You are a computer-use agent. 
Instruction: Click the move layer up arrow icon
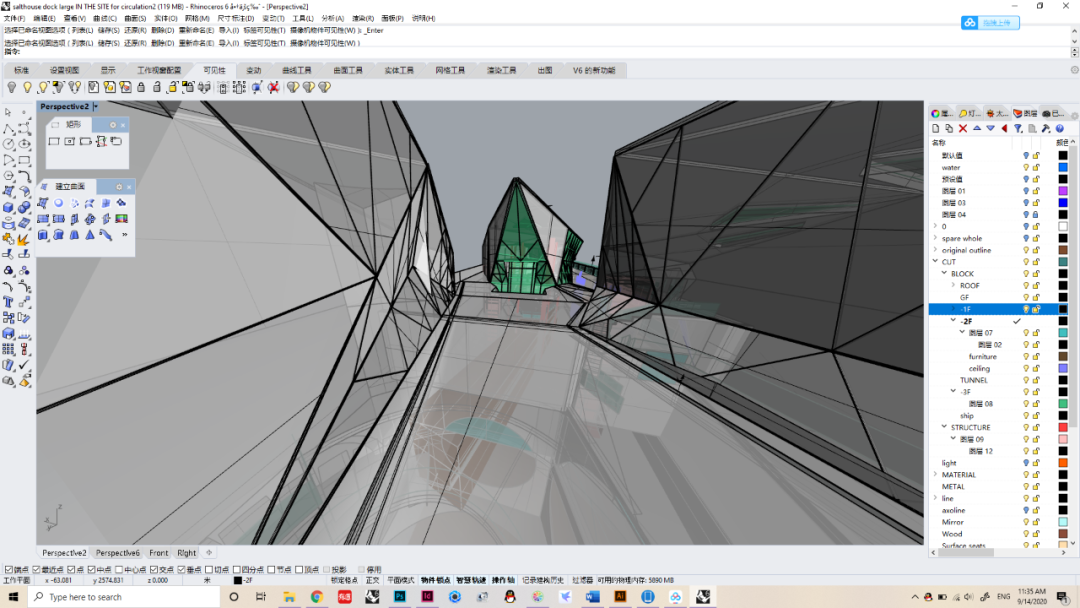(977, 129)
